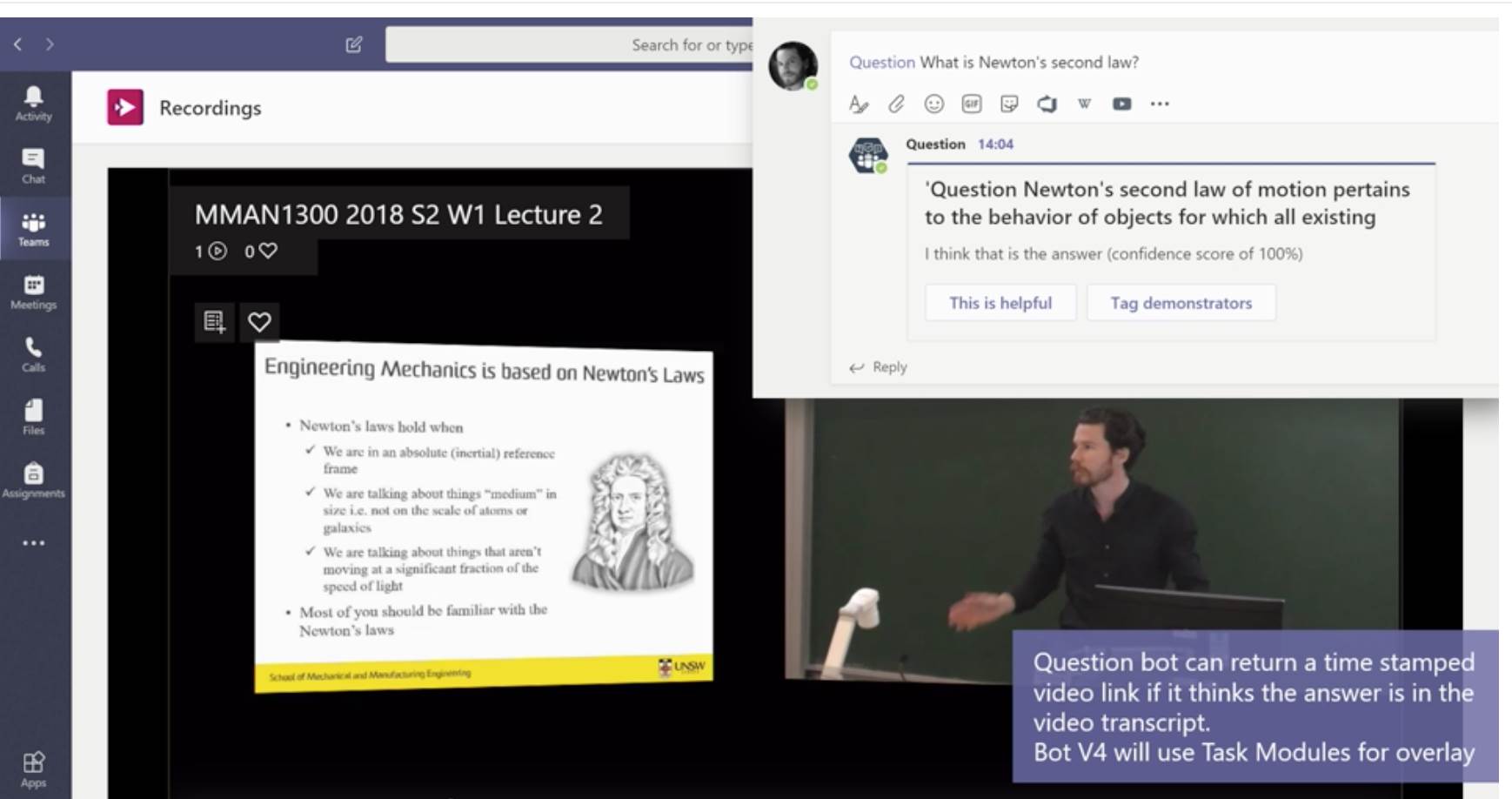The height and width of the screenshot is (799, 1512).
Task: Start a new chat with compose icon
Action: coord(354,44)
